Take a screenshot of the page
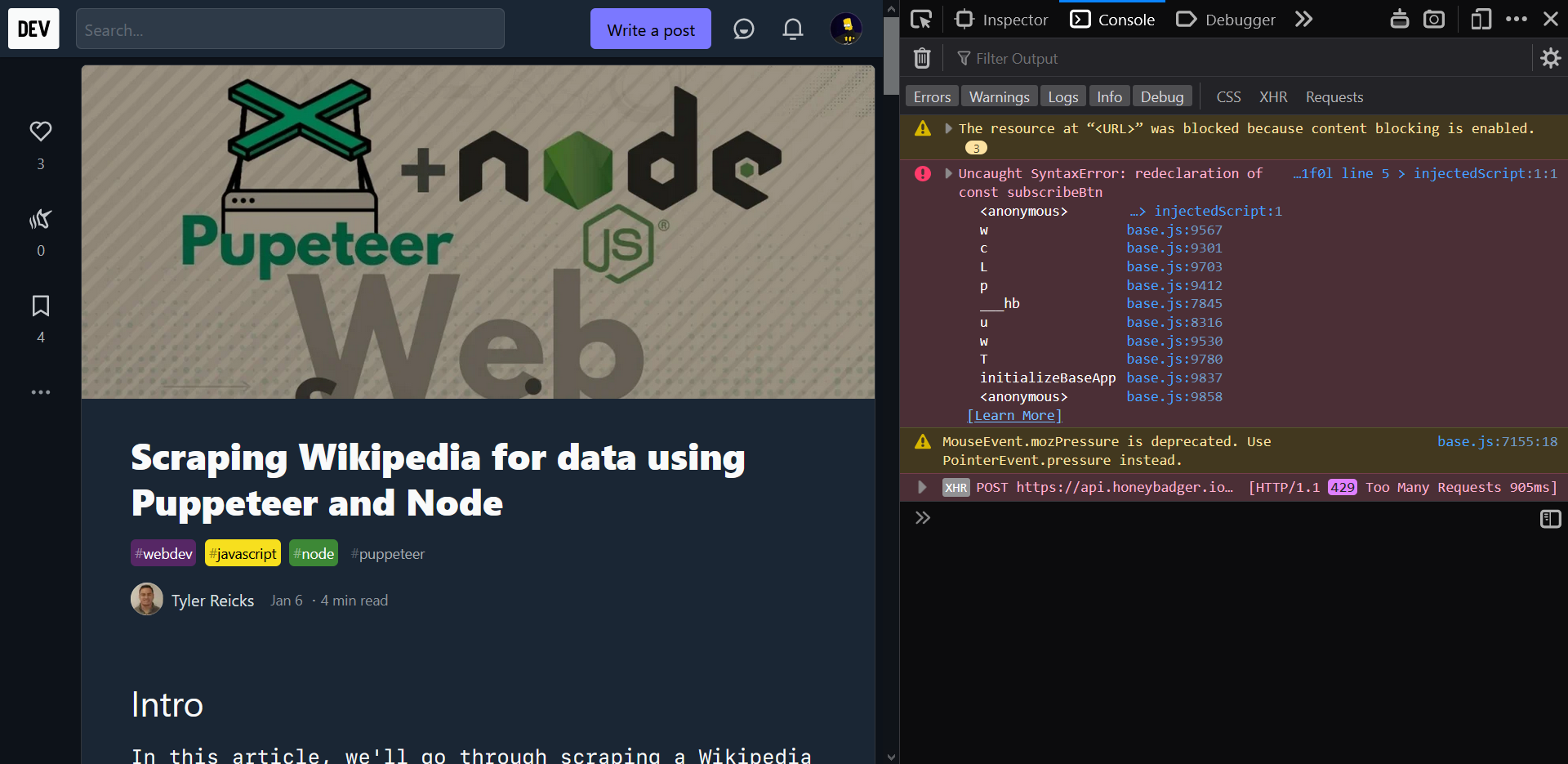The height and width of the screenshot is (764, 1568). click(1434, 19)
